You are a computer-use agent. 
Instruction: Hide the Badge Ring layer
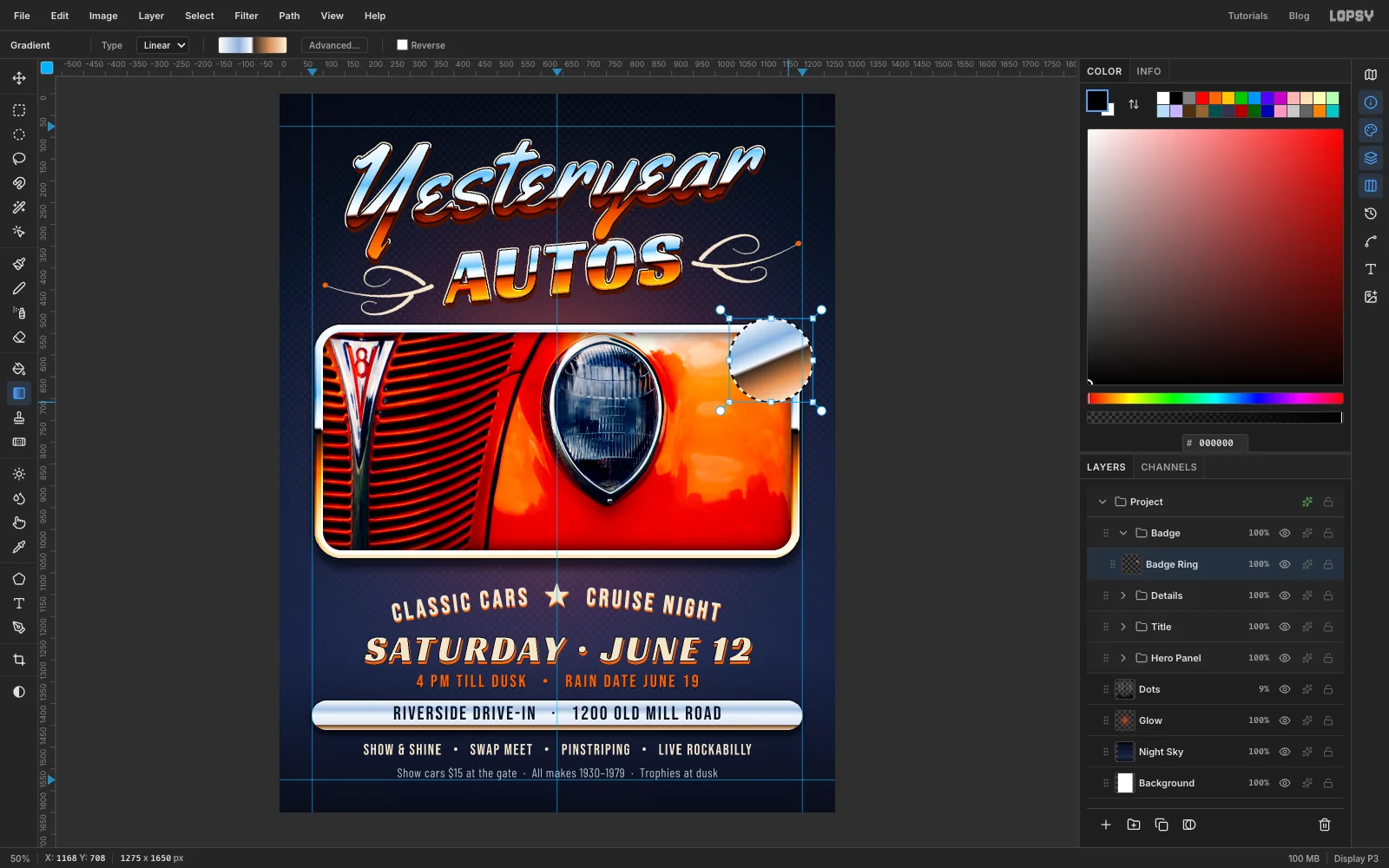tap(1285, 564)
